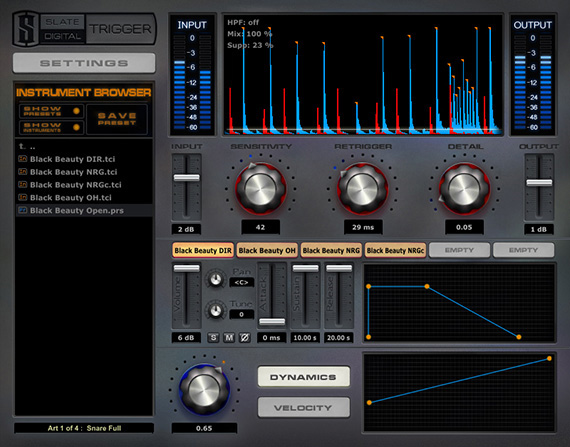The height and width of the screenshot is (447, 570).
Task: Click the dynamics curve lower left point
Action: [369, 403]
